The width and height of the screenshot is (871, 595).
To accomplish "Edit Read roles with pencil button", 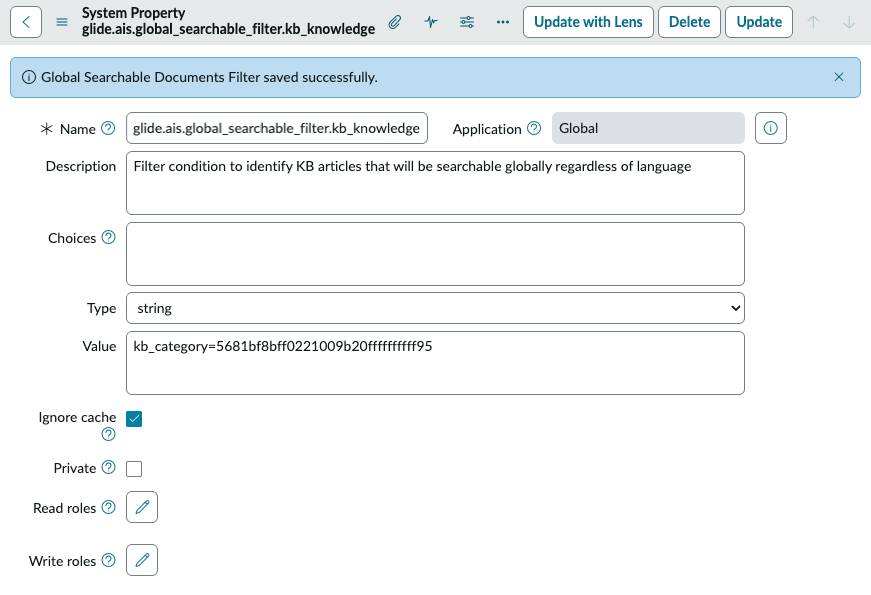I will (142, 507).
